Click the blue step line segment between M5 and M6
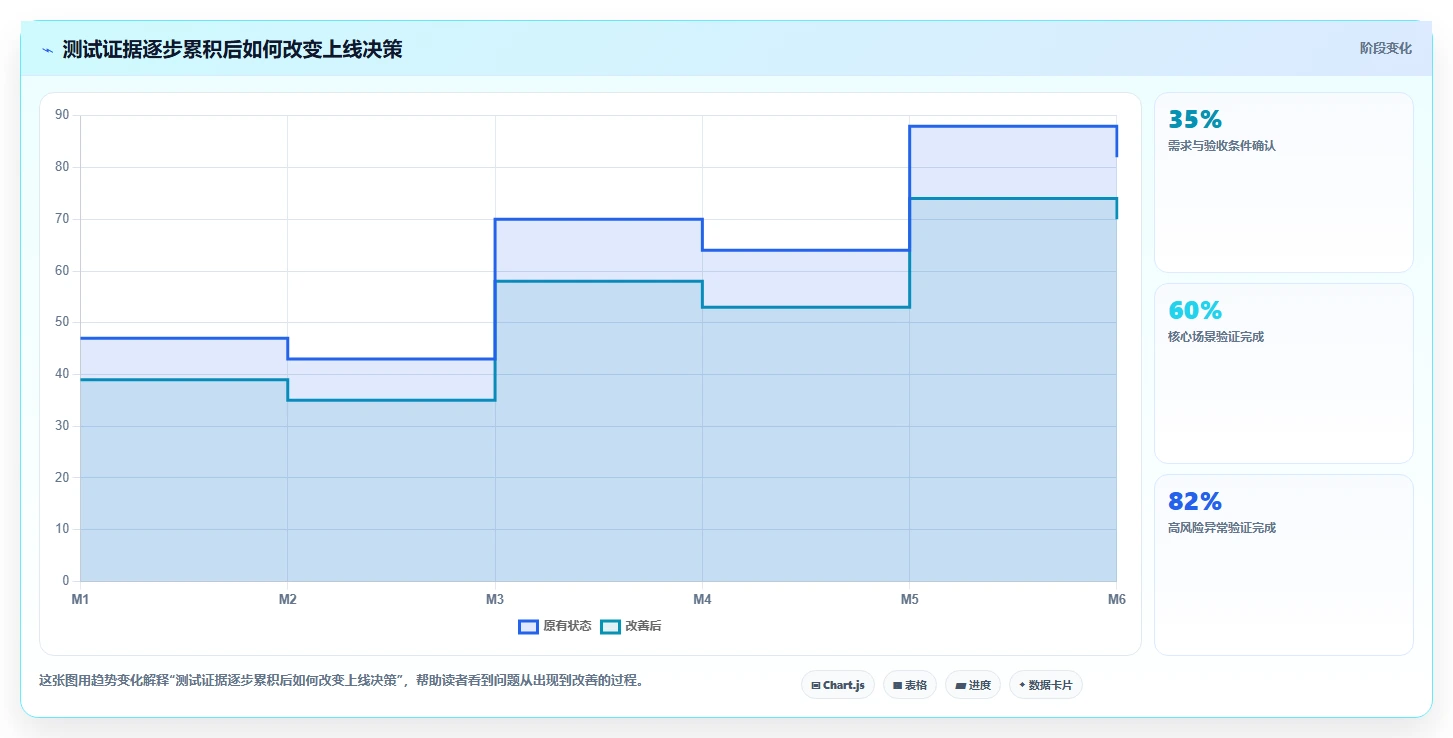This screenshot has width=1453, height=738. pyautogui.click(x=1013, y=126)
